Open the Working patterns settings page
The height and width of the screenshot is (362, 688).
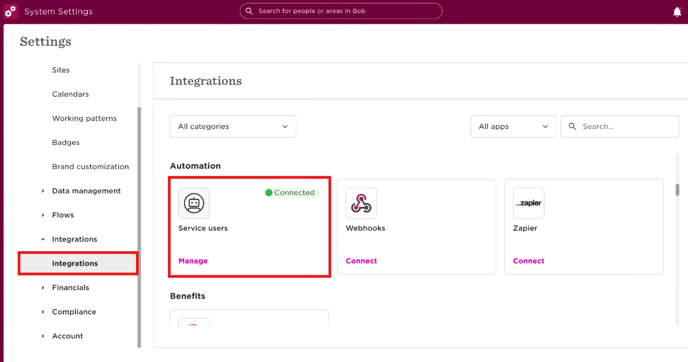[x=84, y=118]
